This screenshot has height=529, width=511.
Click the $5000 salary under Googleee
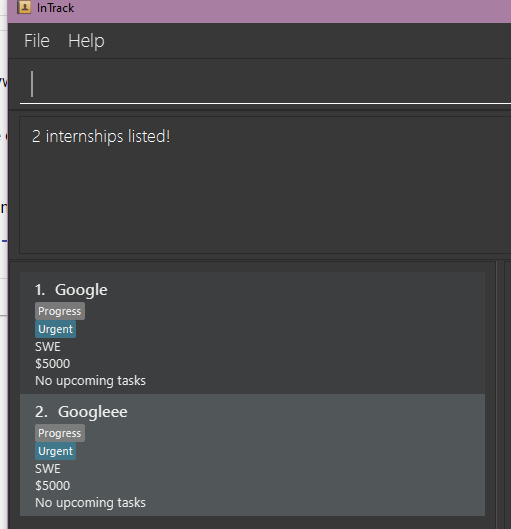coord(53,486)
